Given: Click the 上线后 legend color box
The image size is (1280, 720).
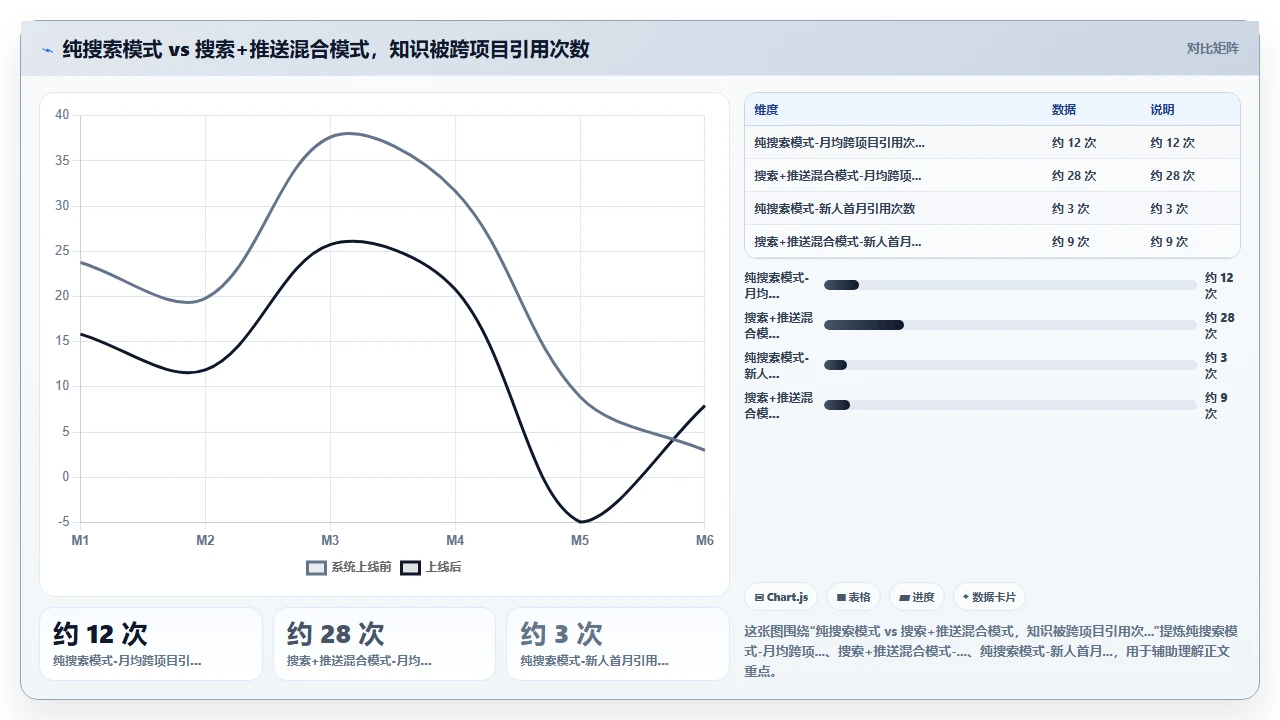Looking at the screenshot, I should tap(410, 567).
